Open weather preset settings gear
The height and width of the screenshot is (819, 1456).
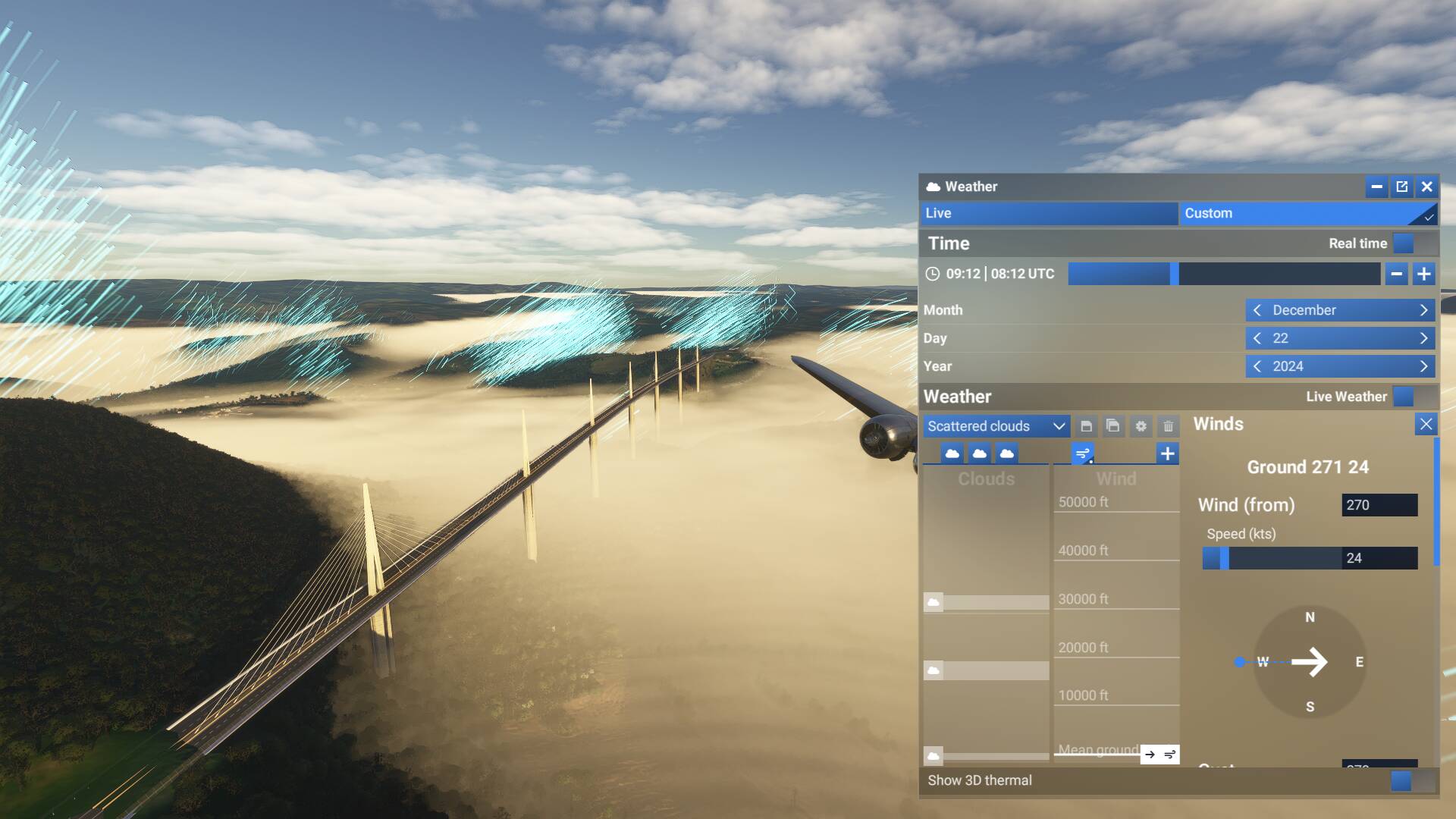click(1141, 426)
